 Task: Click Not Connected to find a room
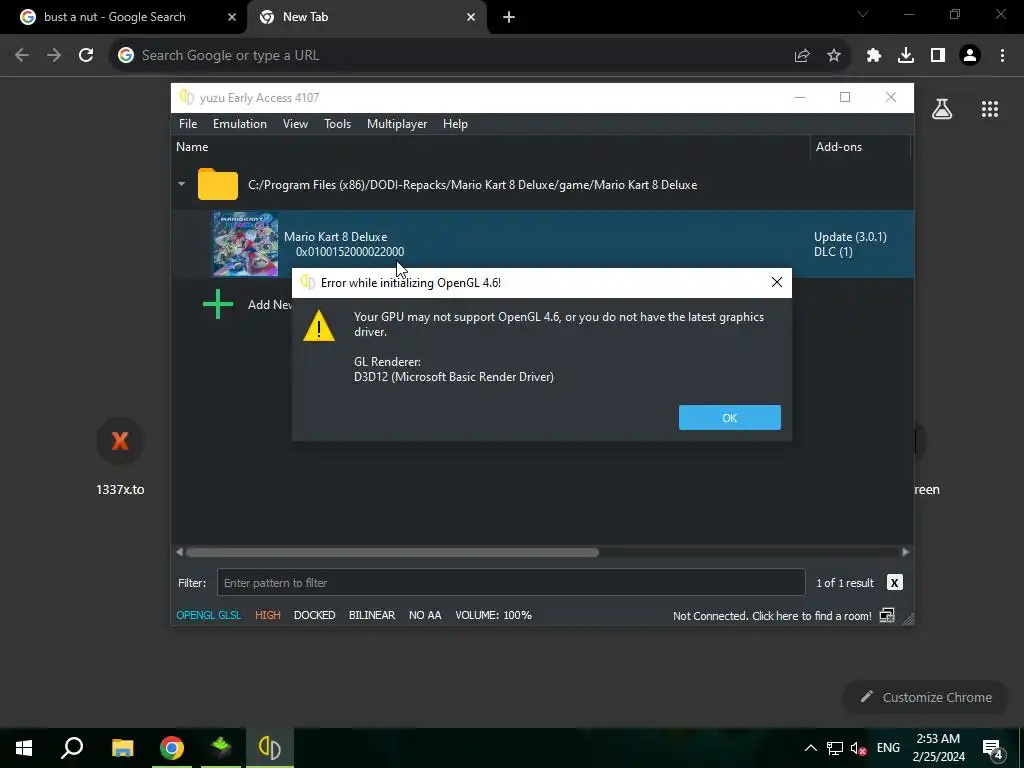point(772,616)
